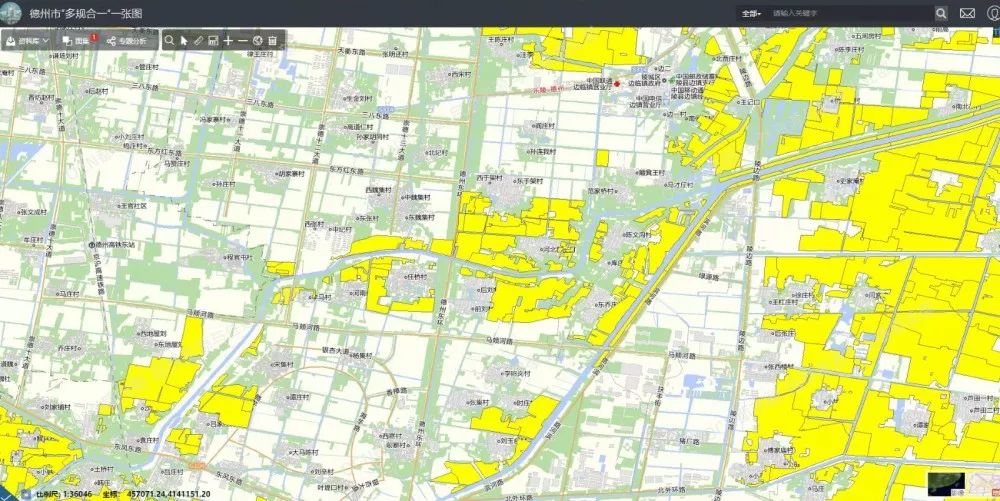
Task: Select the ruler measure tool
Action: 198,41
